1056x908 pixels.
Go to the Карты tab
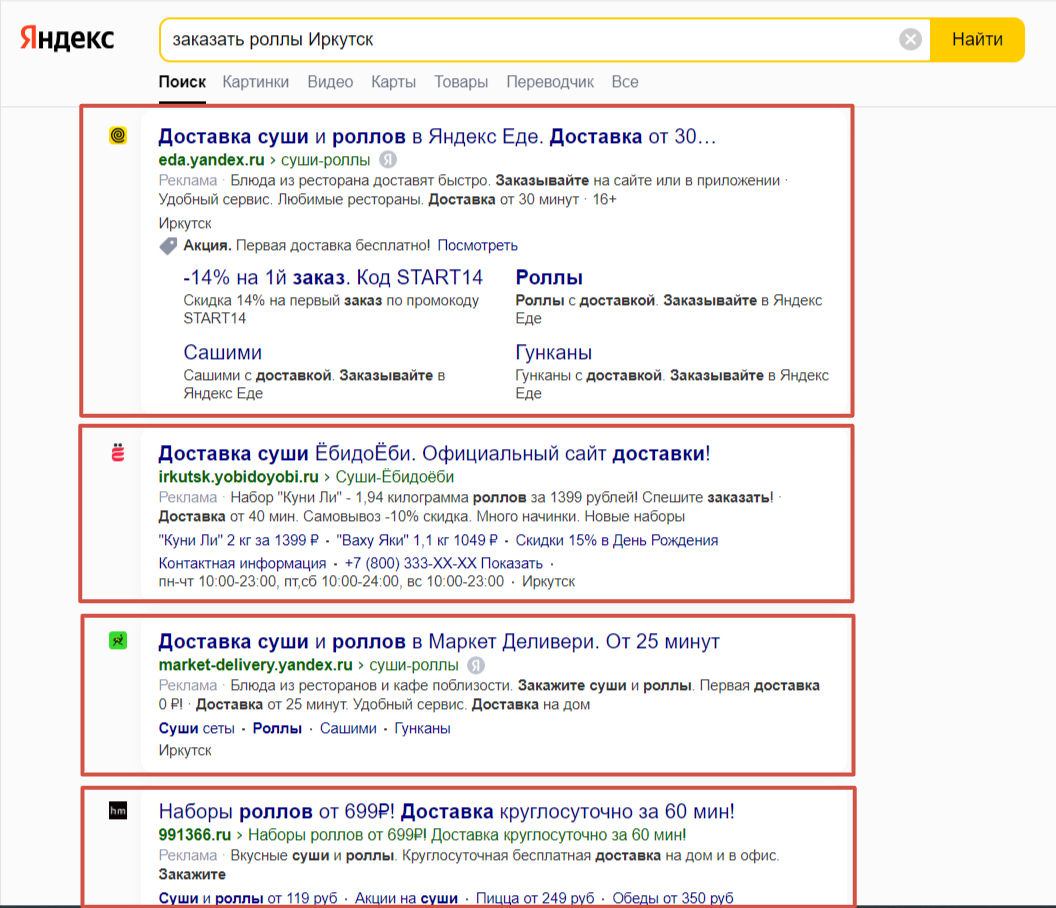click(x=393, y=82)
